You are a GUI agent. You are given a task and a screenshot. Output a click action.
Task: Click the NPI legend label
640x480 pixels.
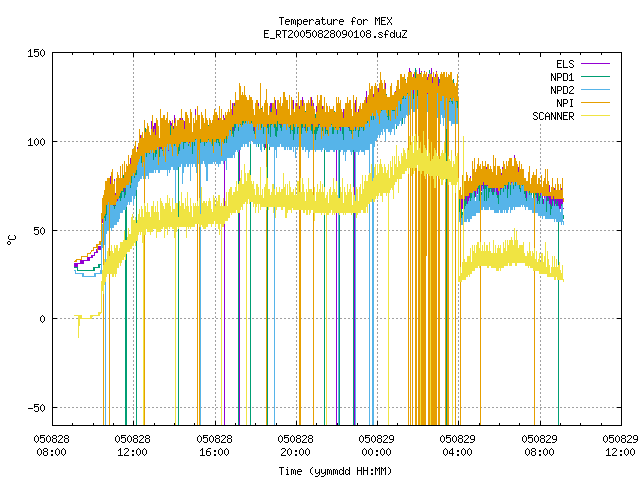pyautogui.click(x=565, y=103)
